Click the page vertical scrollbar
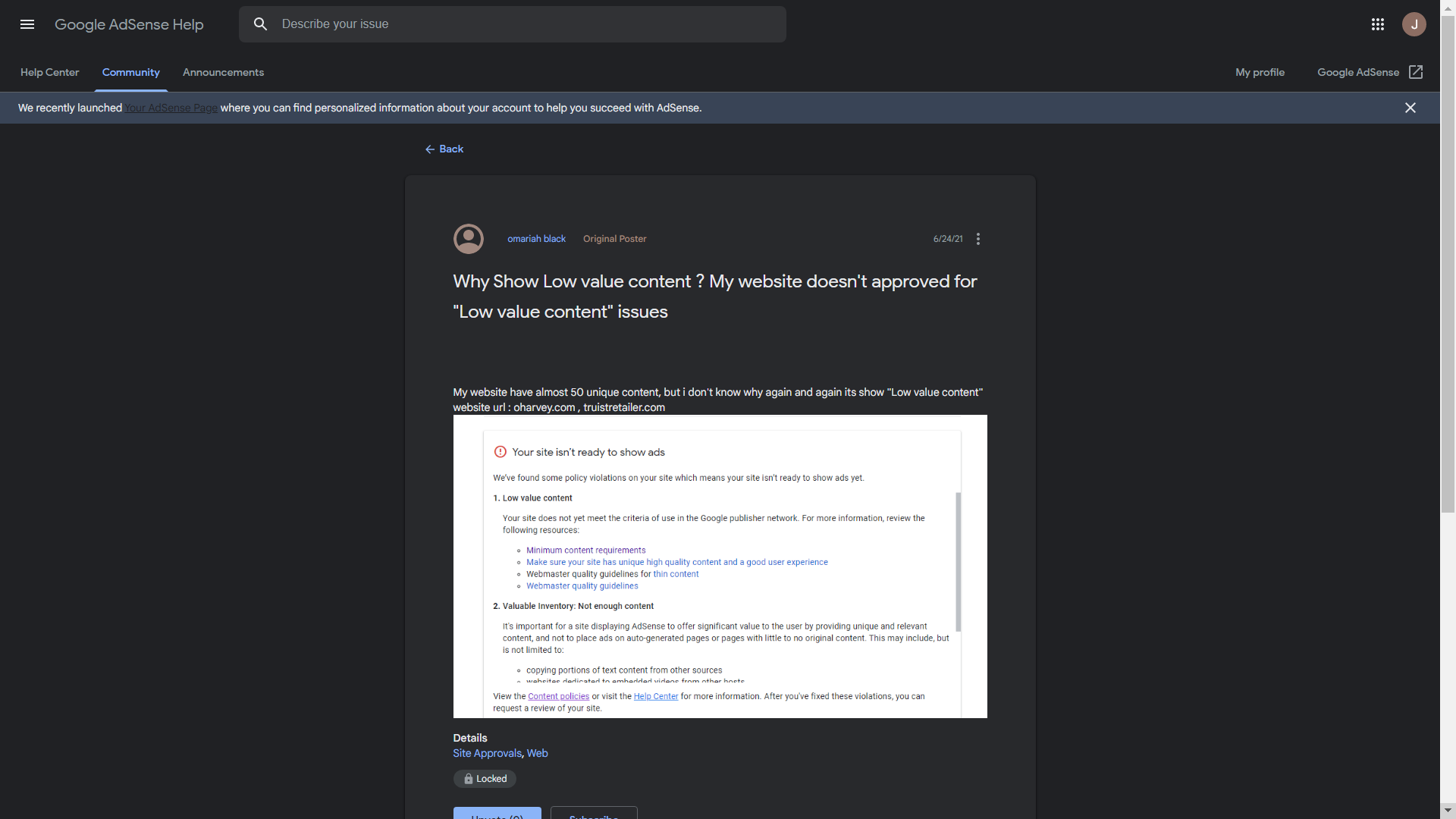This screenshot has width=1456, height=819. [1448, 265]
